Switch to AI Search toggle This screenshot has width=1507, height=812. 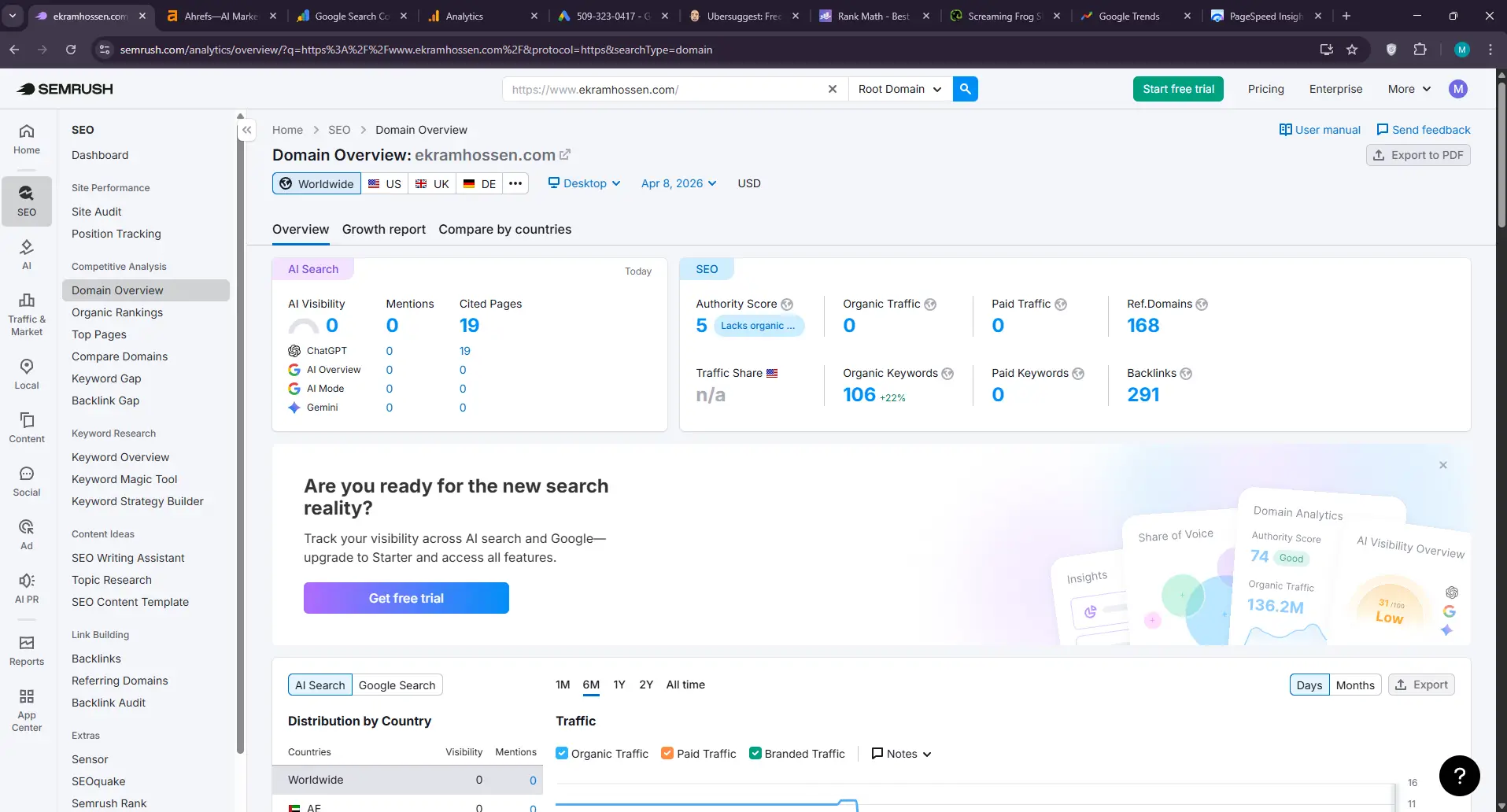[x=319, y=685]
